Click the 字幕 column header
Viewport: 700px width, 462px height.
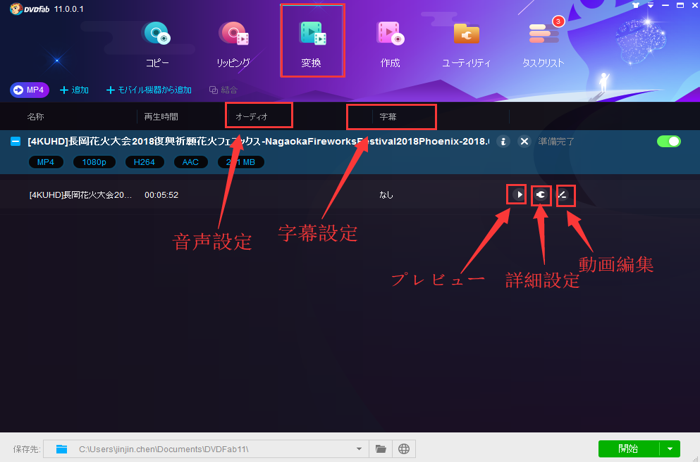pos(388,117)
